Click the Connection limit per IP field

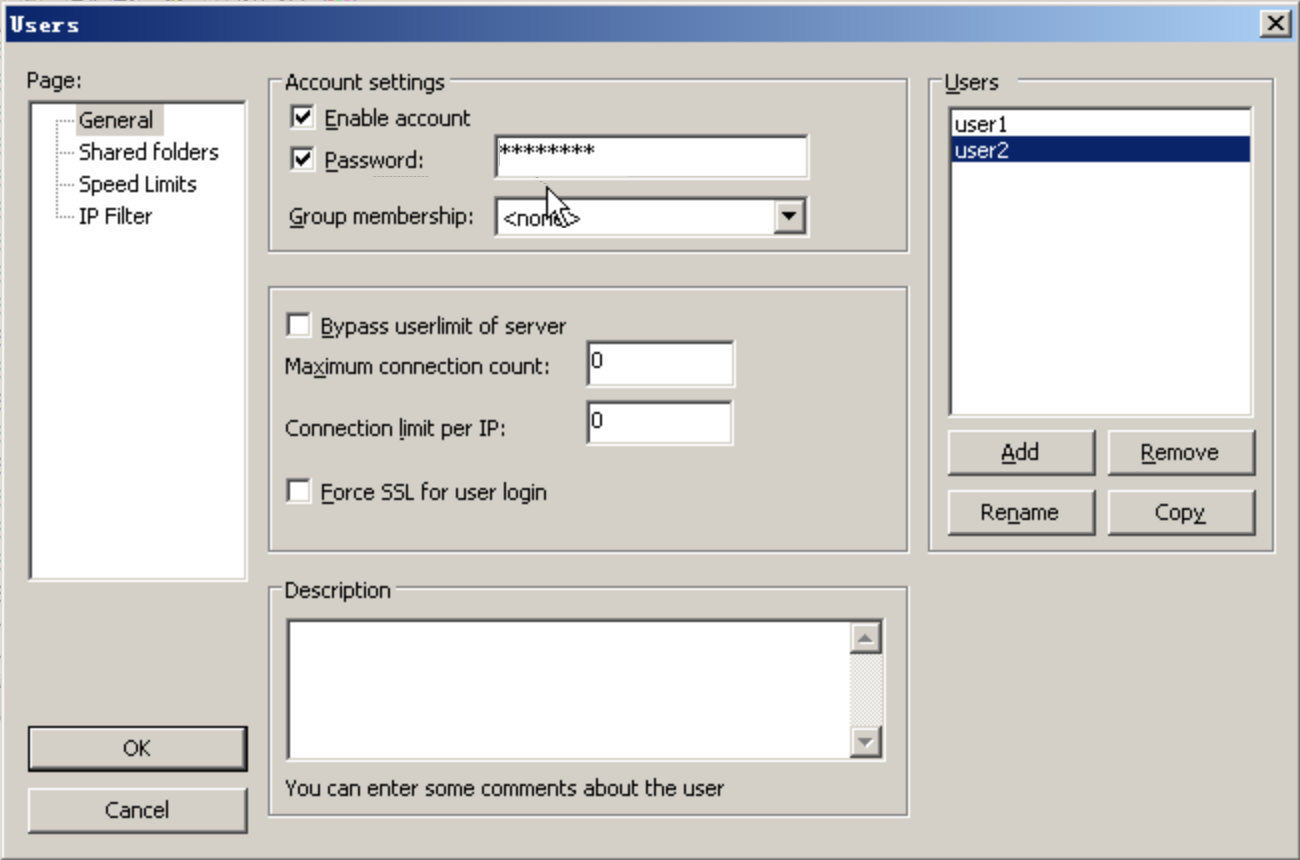click(660, 424)
